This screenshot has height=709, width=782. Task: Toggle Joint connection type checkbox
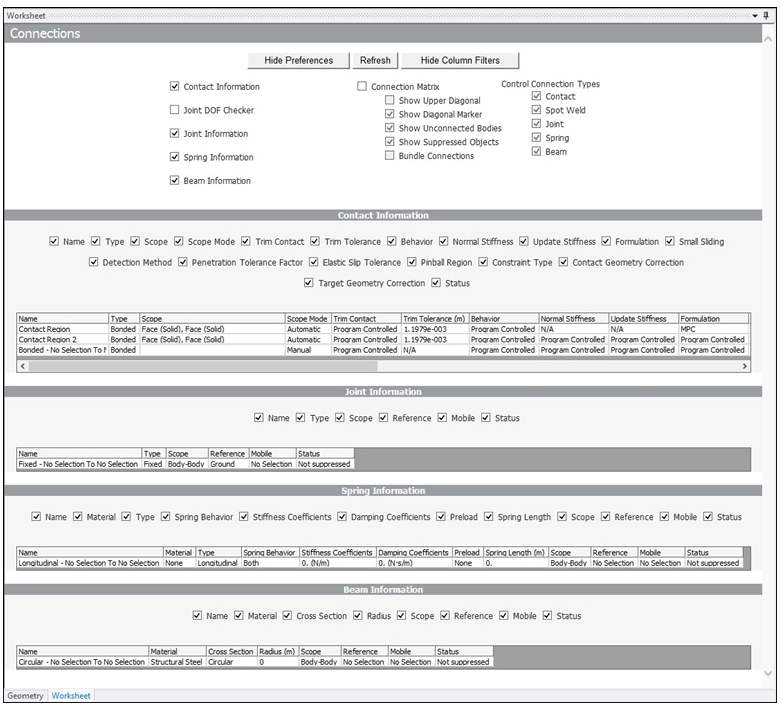coord(536,123)
